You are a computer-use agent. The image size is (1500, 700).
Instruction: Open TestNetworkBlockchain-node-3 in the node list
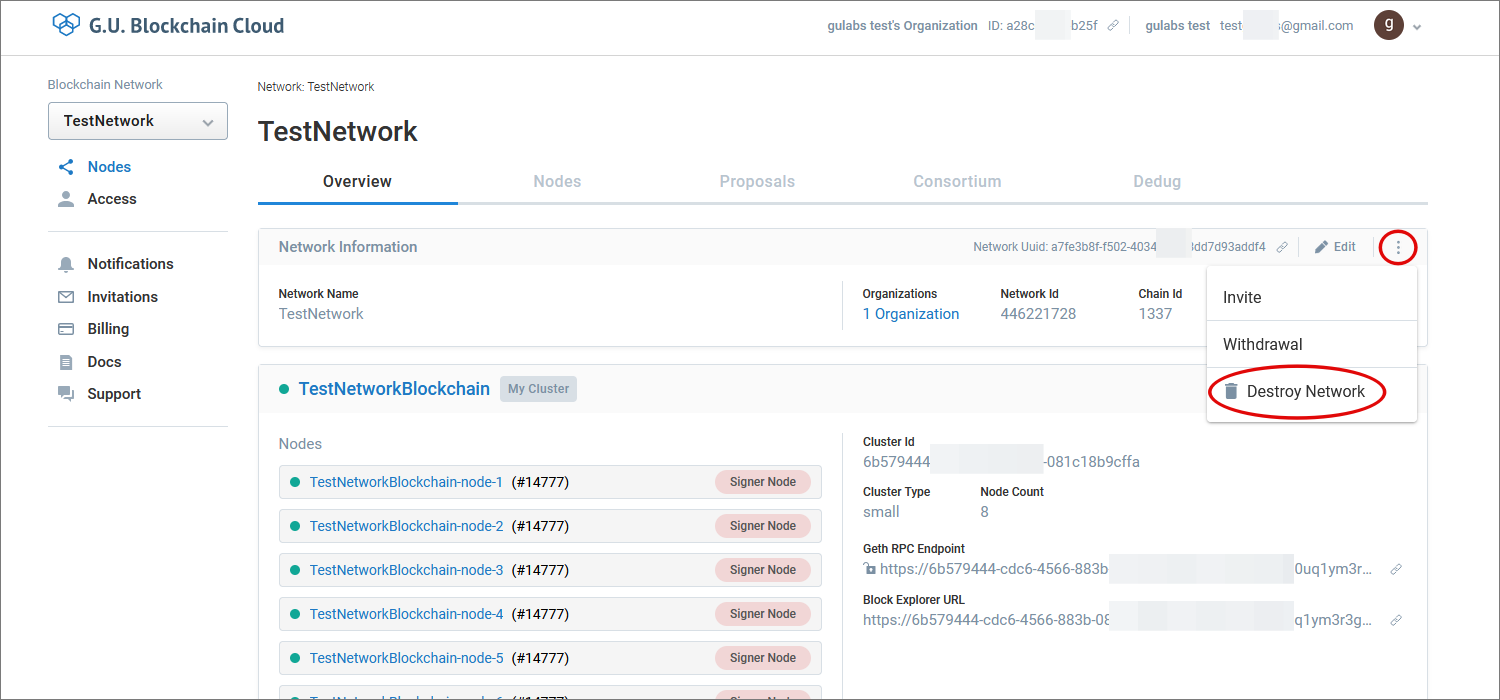(x=406, y=570)
